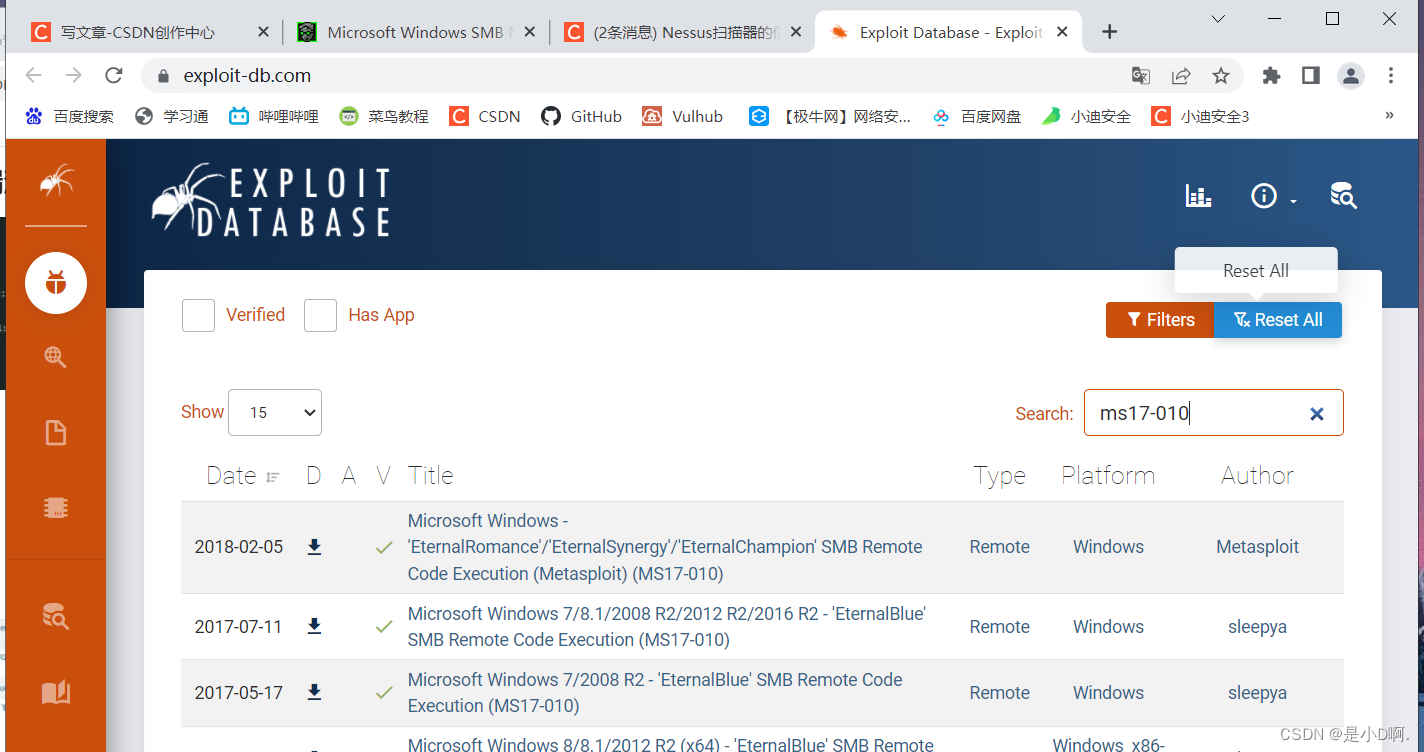Click the browser forward arrow
1424x752 pixels.
(73, 75)
